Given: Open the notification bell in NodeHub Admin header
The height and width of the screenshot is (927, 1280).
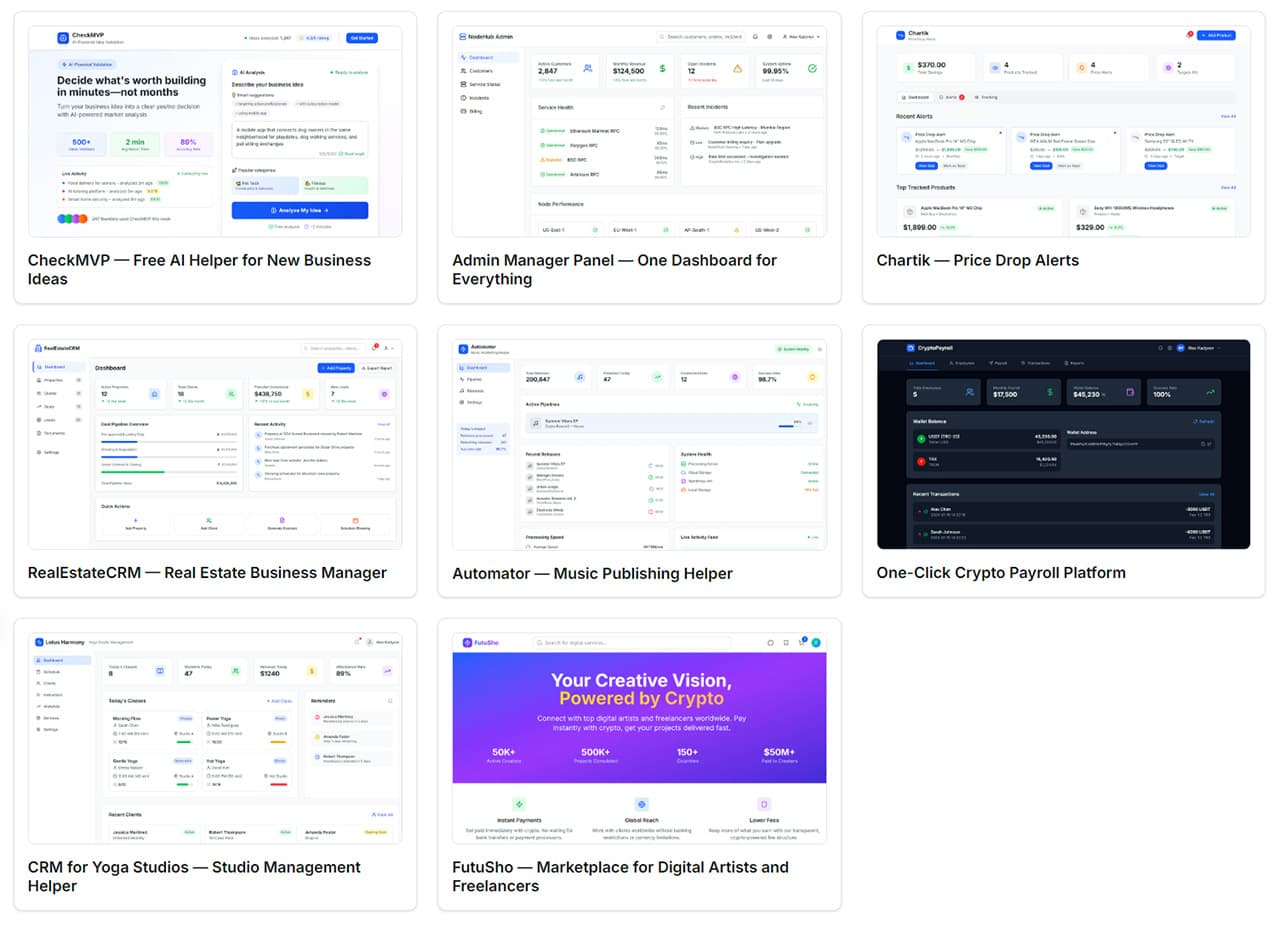Looking at the screenshot, I should tap(755, 36).
